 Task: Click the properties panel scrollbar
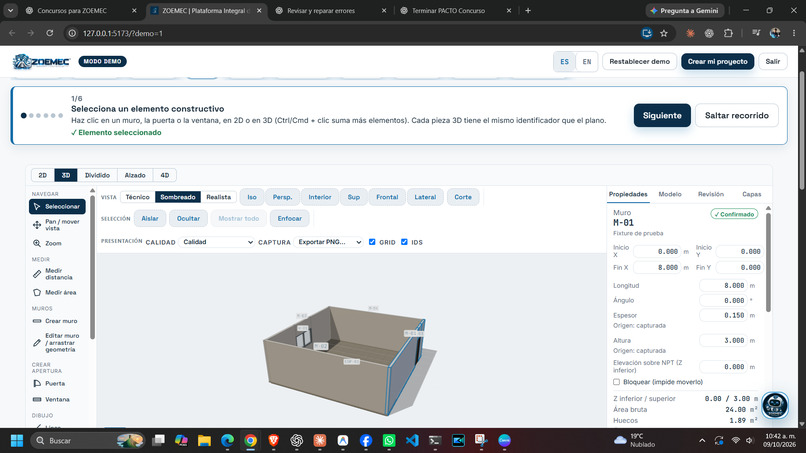768,262
